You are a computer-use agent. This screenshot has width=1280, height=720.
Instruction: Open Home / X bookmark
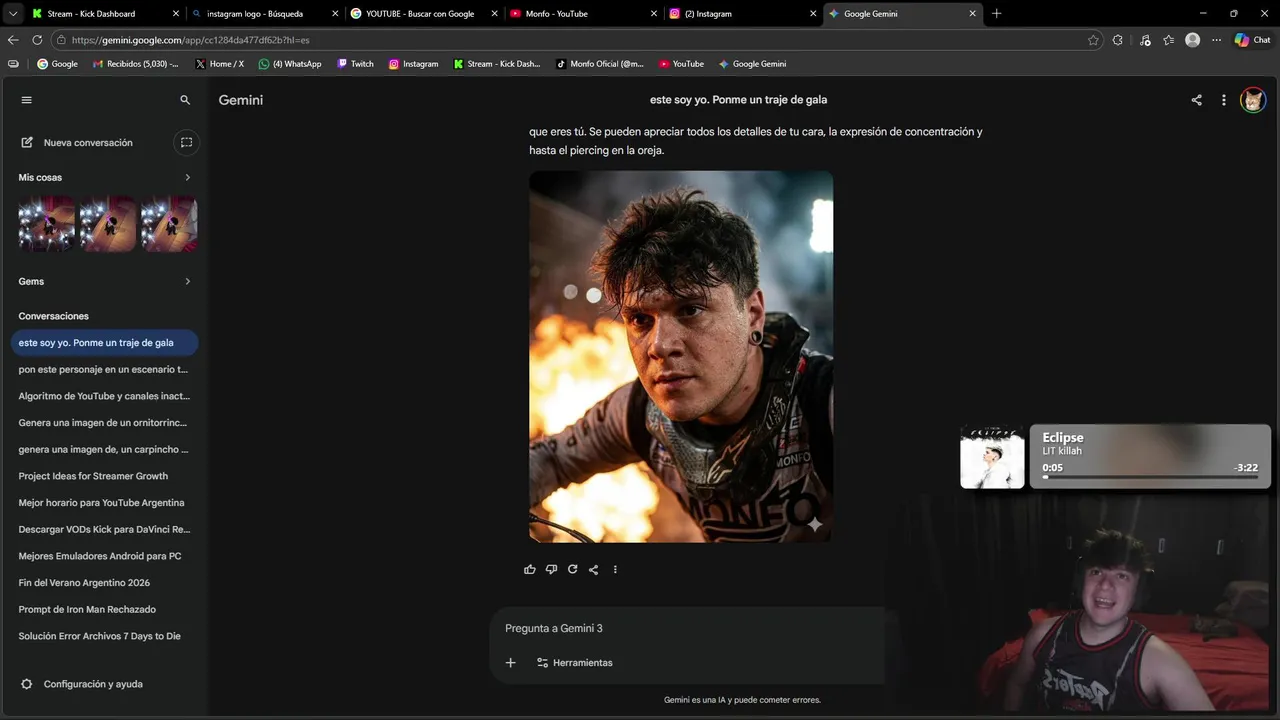click(x=219, y=64)
